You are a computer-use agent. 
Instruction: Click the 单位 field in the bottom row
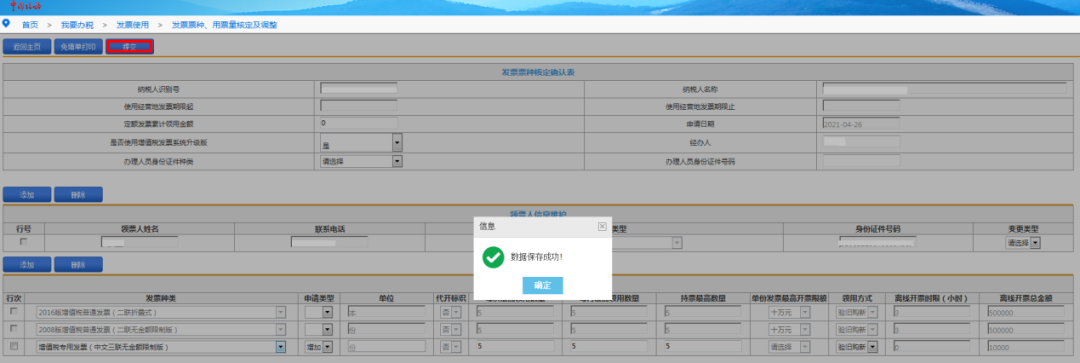[386, 347]
